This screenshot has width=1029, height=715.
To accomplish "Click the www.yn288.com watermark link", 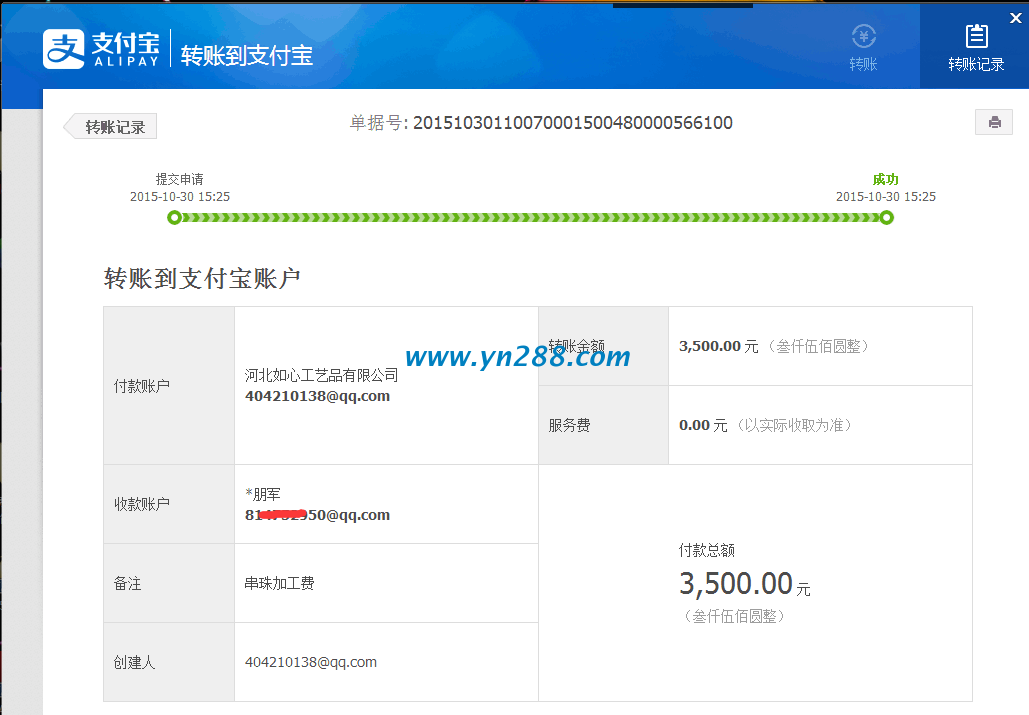I will click(x=516, y=357).
